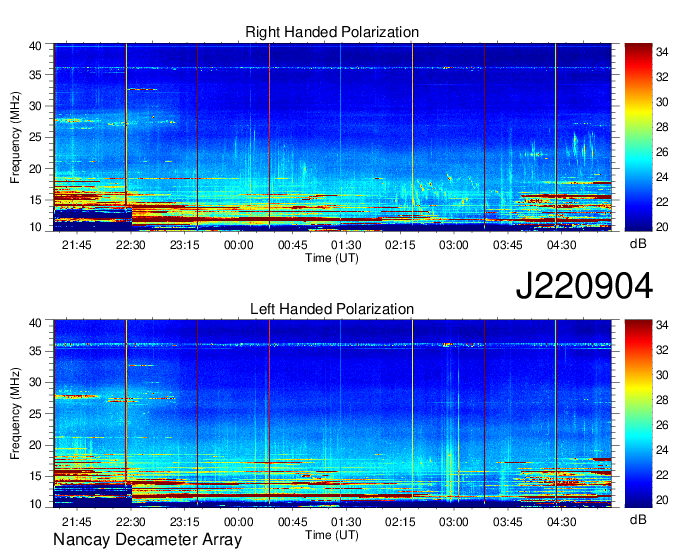Click the 23:15 time tick under Left Handed plot
This screenshot has width=680, height=552.
[184, 522]
